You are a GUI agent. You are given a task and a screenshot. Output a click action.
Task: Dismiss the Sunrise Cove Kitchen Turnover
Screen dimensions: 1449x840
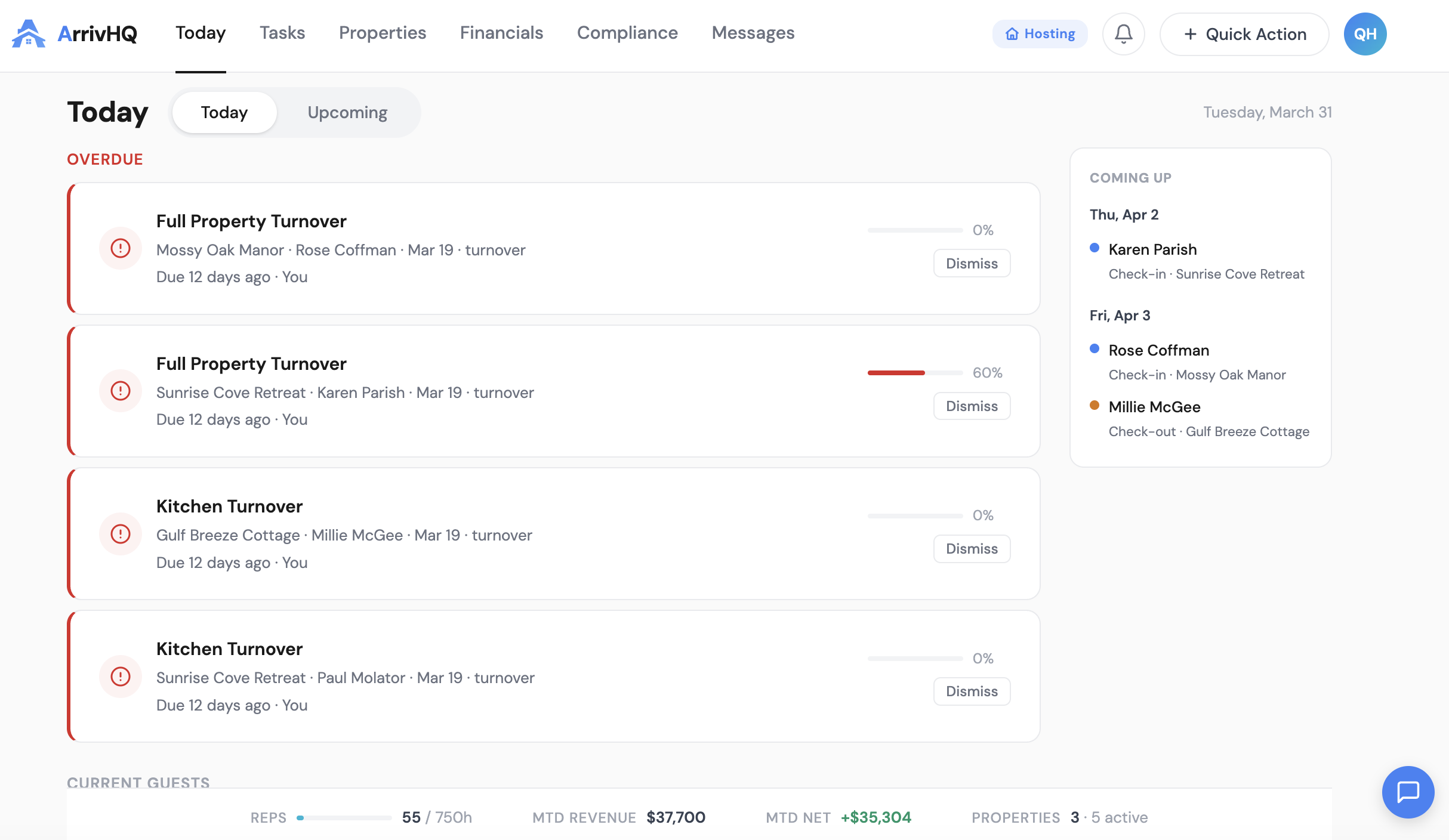click(x=972, y=691)
